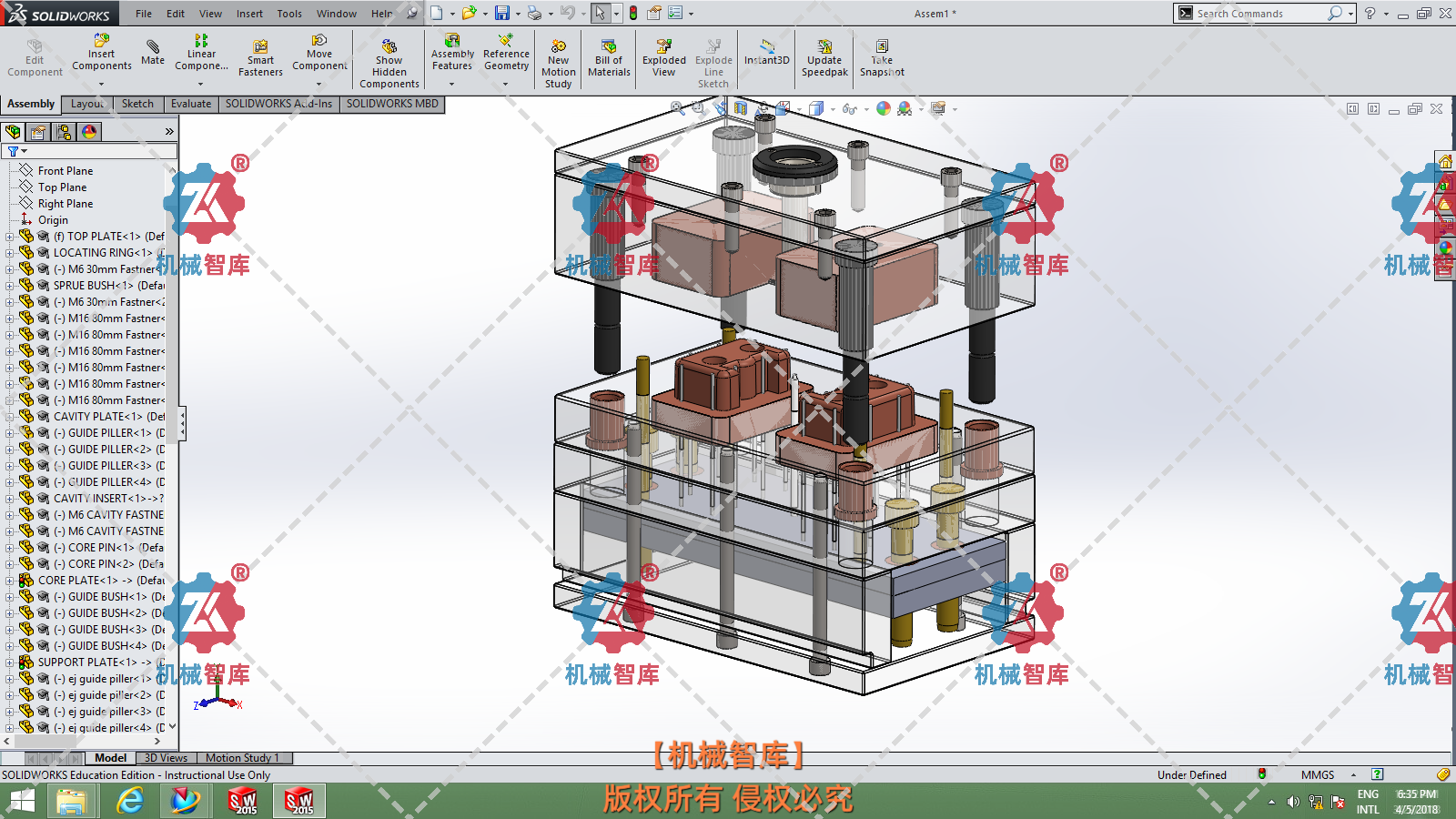Click Show Hidden Components
The height and width of the screenshot is (819, 1456).
point(389,64)
